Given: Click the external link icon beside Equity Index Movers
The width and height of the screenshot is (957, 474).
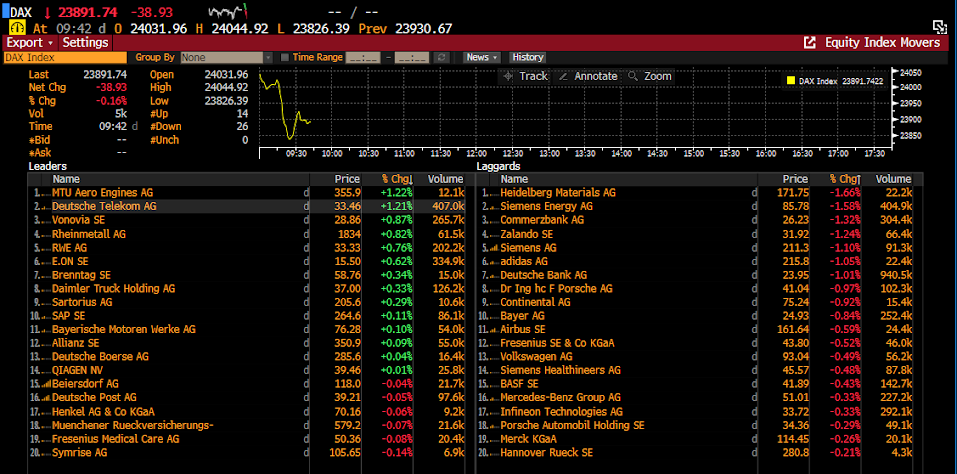Looking at the screenshot, I should click(x=809, y=43).
